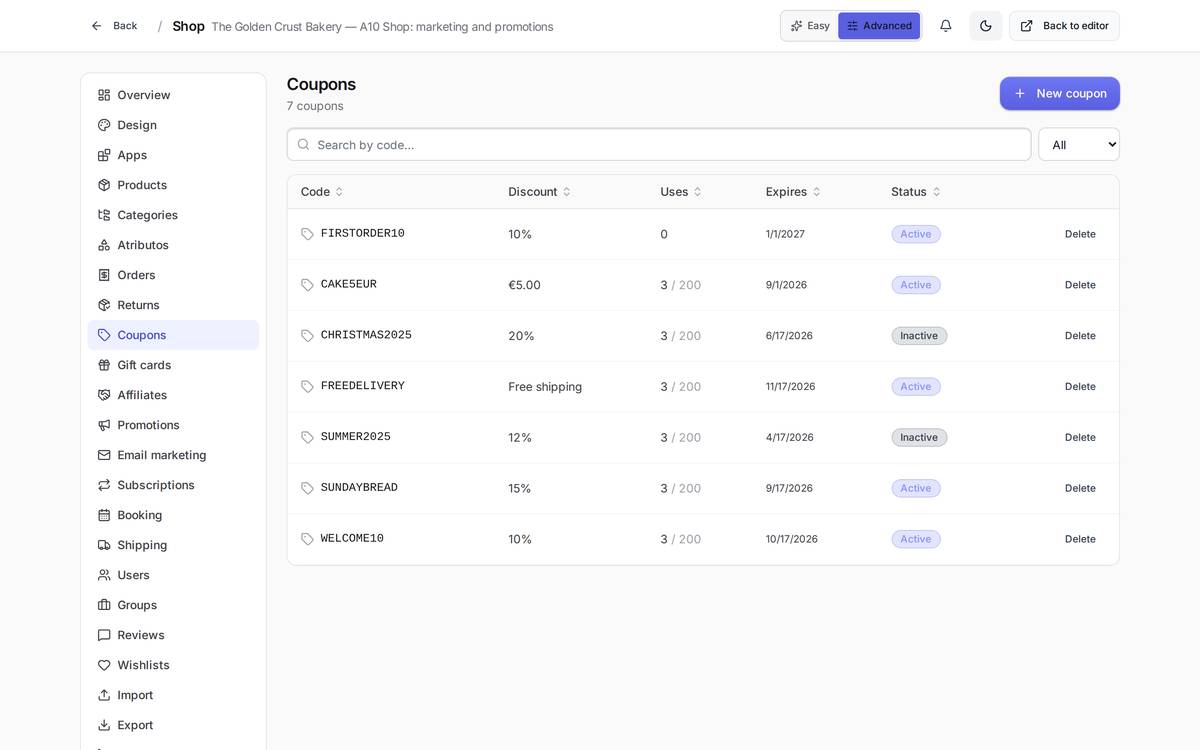Switch to Easy mode
The image size is (1200, 750).
(810, 26)
